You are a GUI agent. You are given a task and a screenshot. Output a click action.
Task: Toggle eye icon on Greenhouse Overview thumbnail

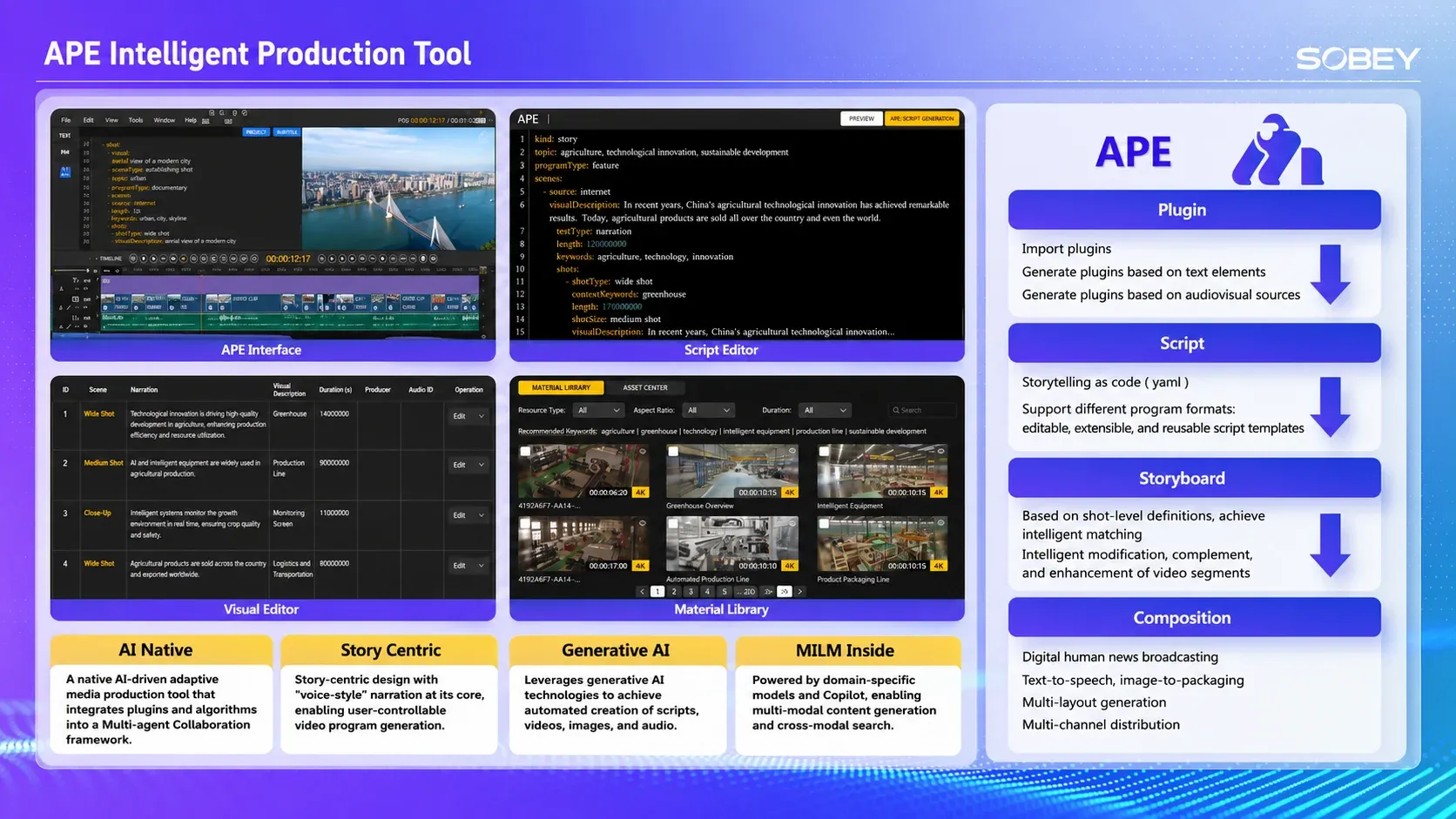coord(792,451)
